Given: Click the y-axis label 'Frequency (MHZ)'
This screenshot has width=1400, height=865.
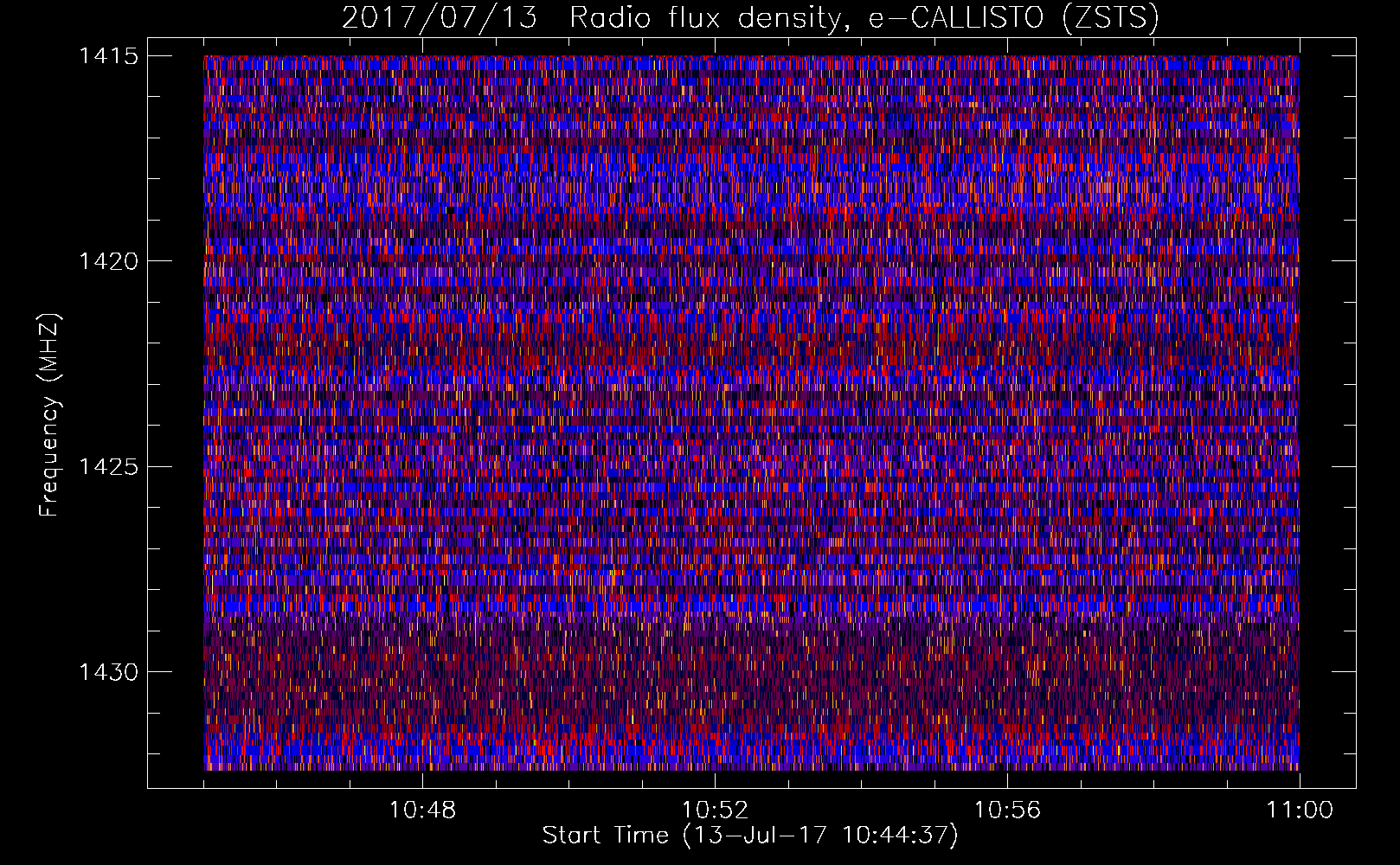Looking at the screenshot, I should click(x=49, y=416).
